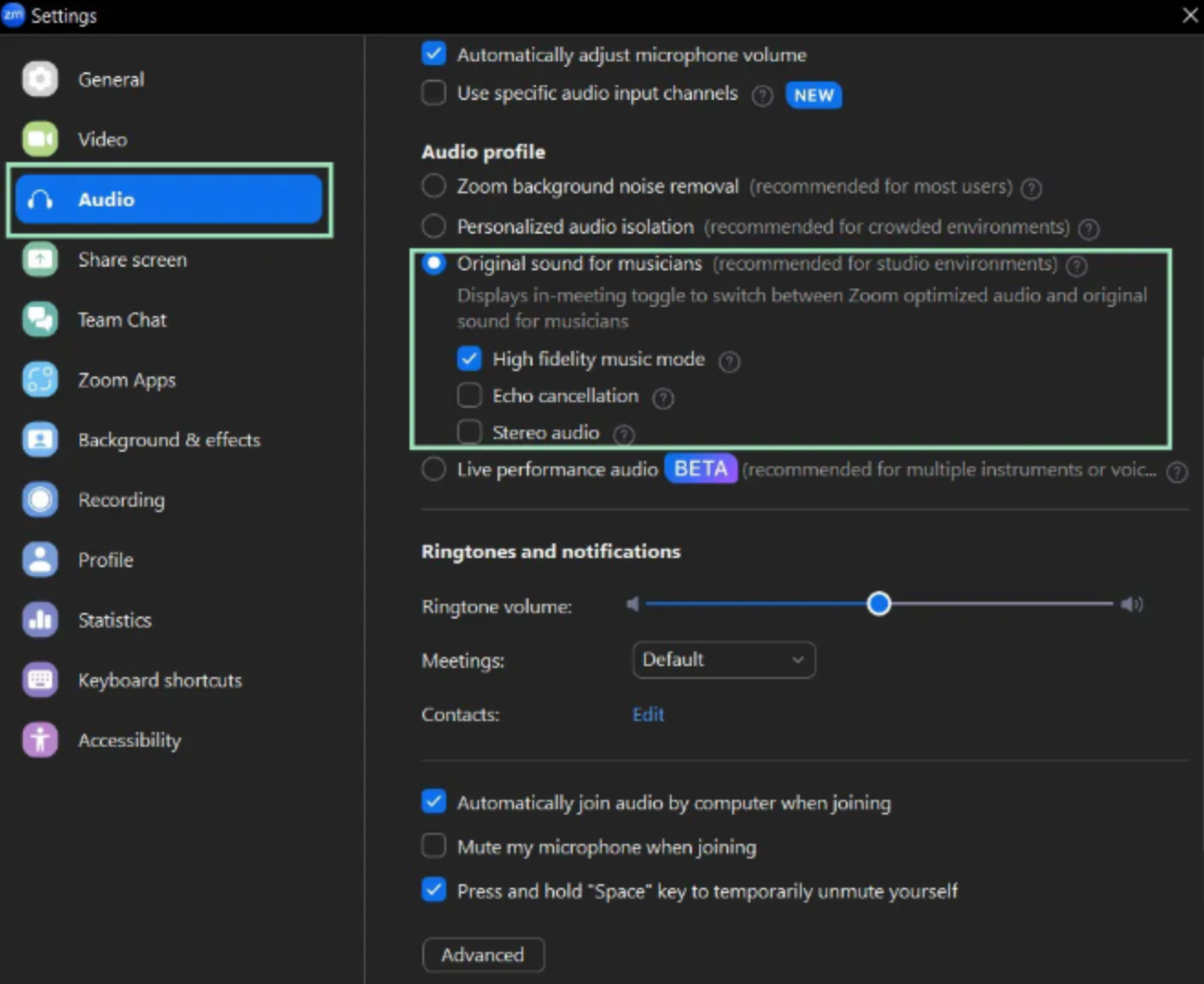Enable the Echo cancellation checkbox
This screenshot has width=1204, height=984.
[469, 394]
